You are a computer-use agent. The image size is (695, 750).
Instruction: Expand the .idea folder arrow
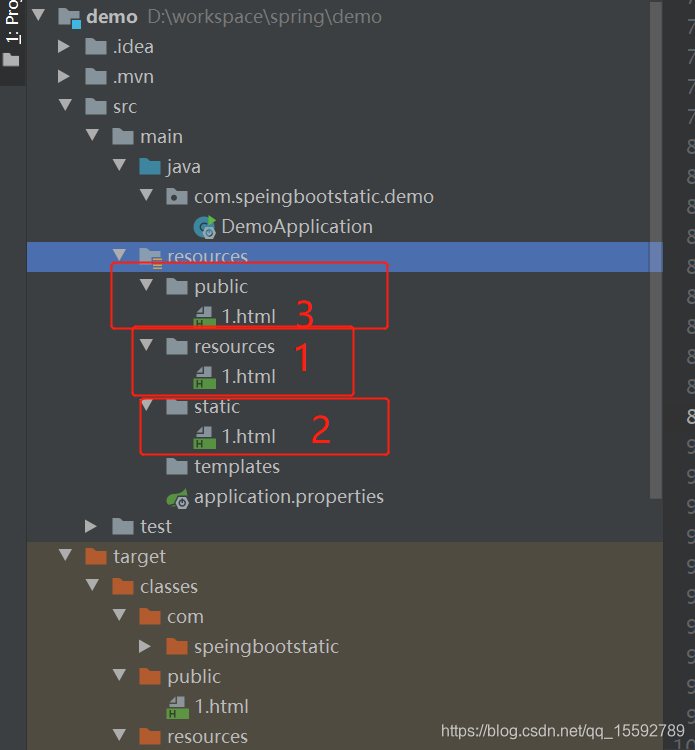[x=64, y=46]
